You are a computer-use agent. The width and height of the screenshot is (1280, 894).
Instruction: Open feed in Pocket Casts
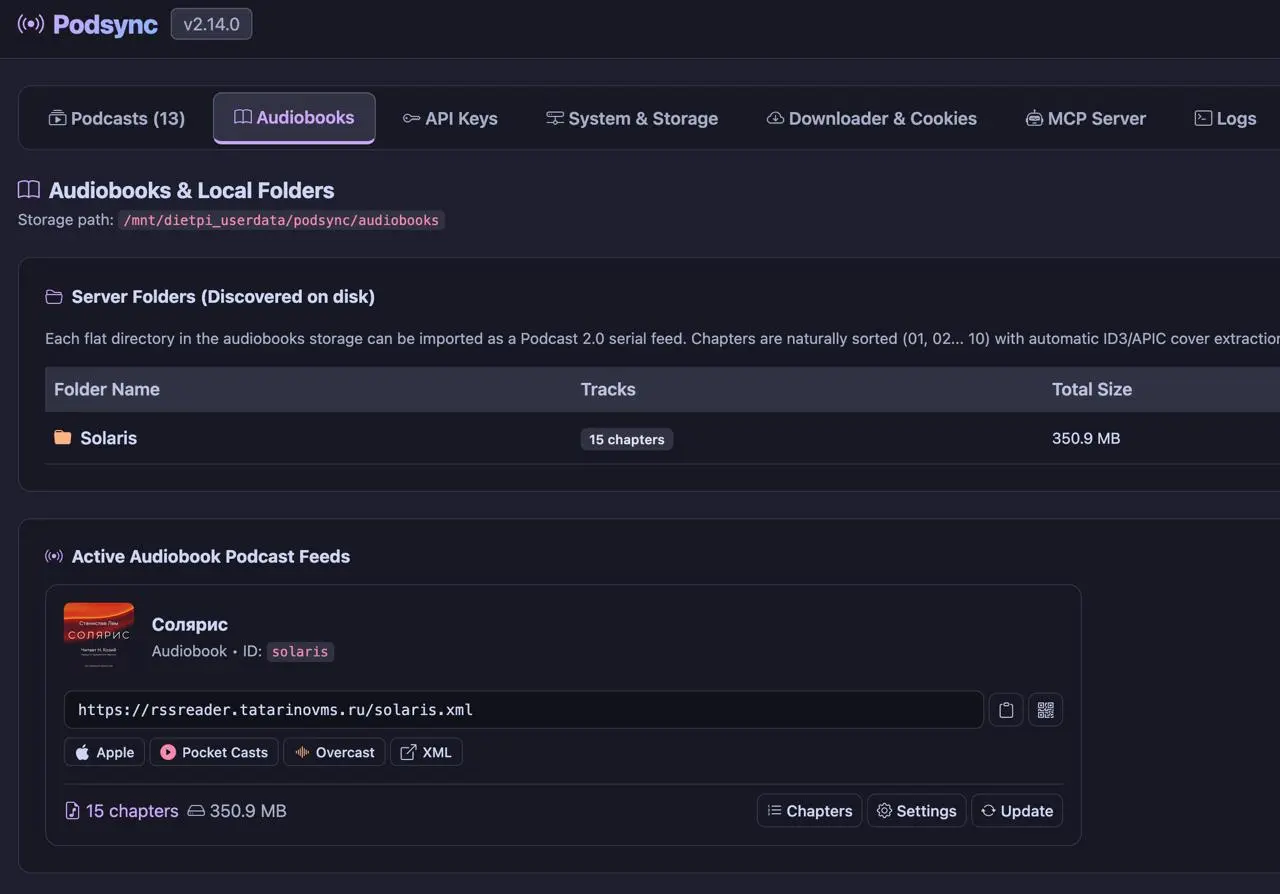[214, 752]
